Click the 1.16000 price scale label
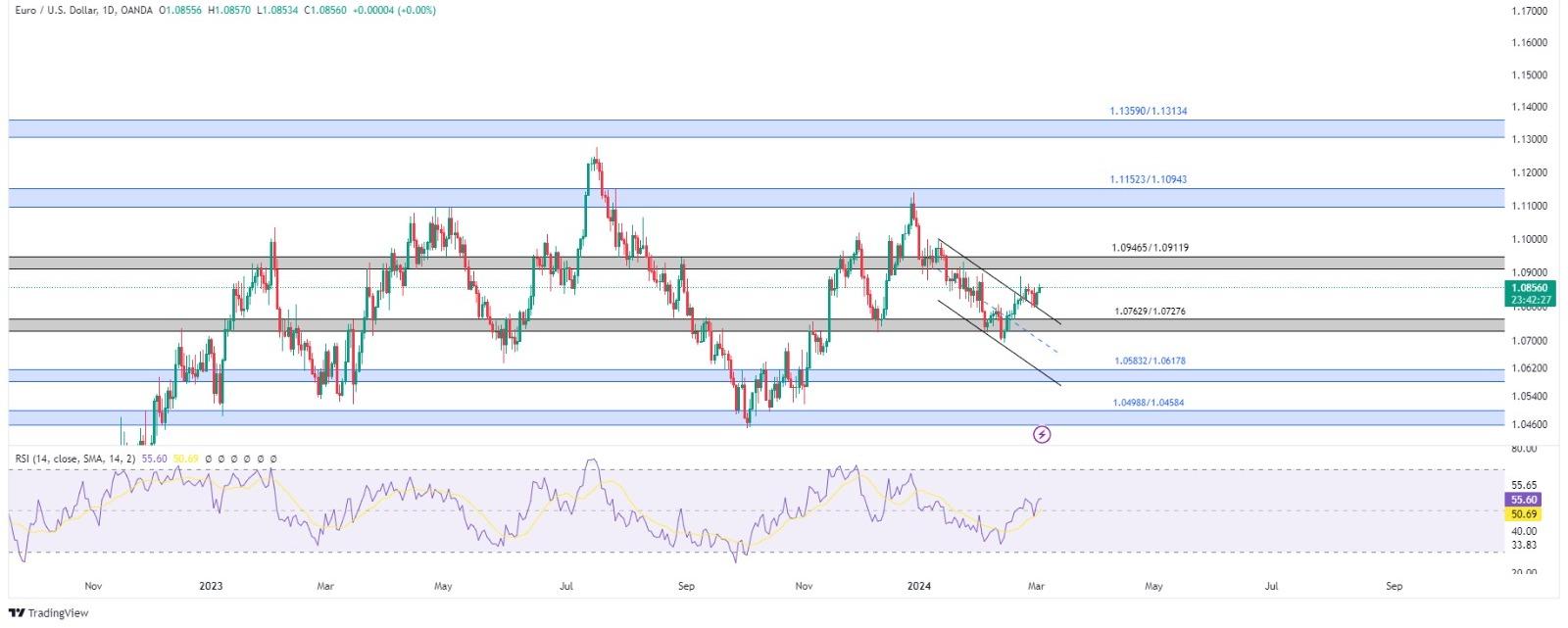Image resolution: width=1568 pixels, height=628 pixels. pyautogui.click(x=1530, y=43)
